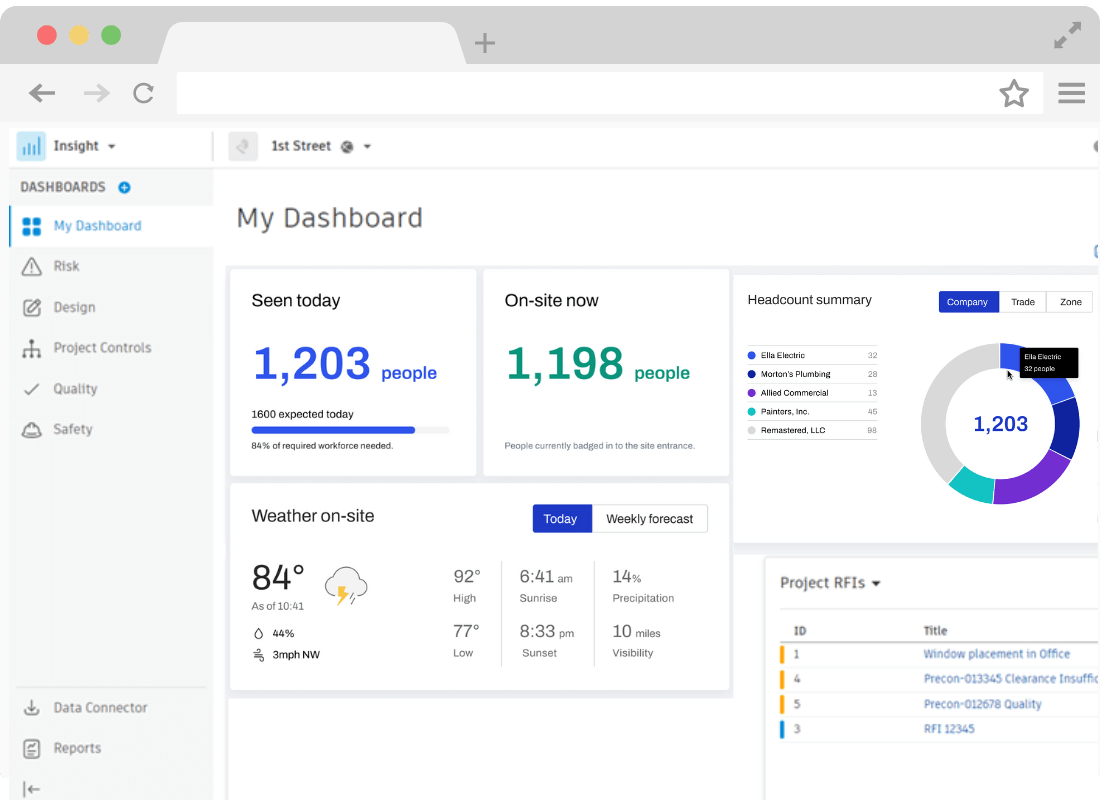Switch Headcount summary to Zone view
The image size is (1100, 800).
tap(1070, 302)
